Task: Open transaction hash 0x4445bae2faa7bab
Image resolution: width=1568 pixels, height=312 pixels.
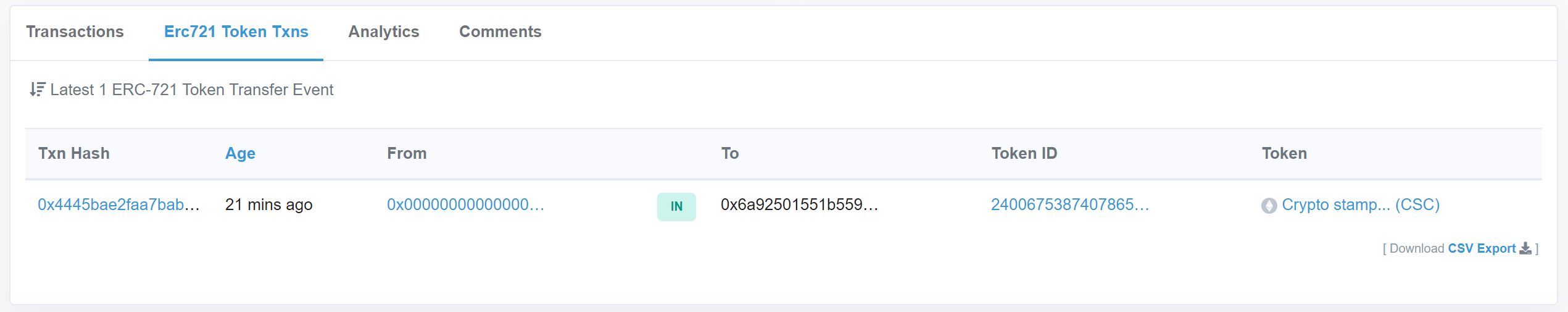Action: point(118,204)
